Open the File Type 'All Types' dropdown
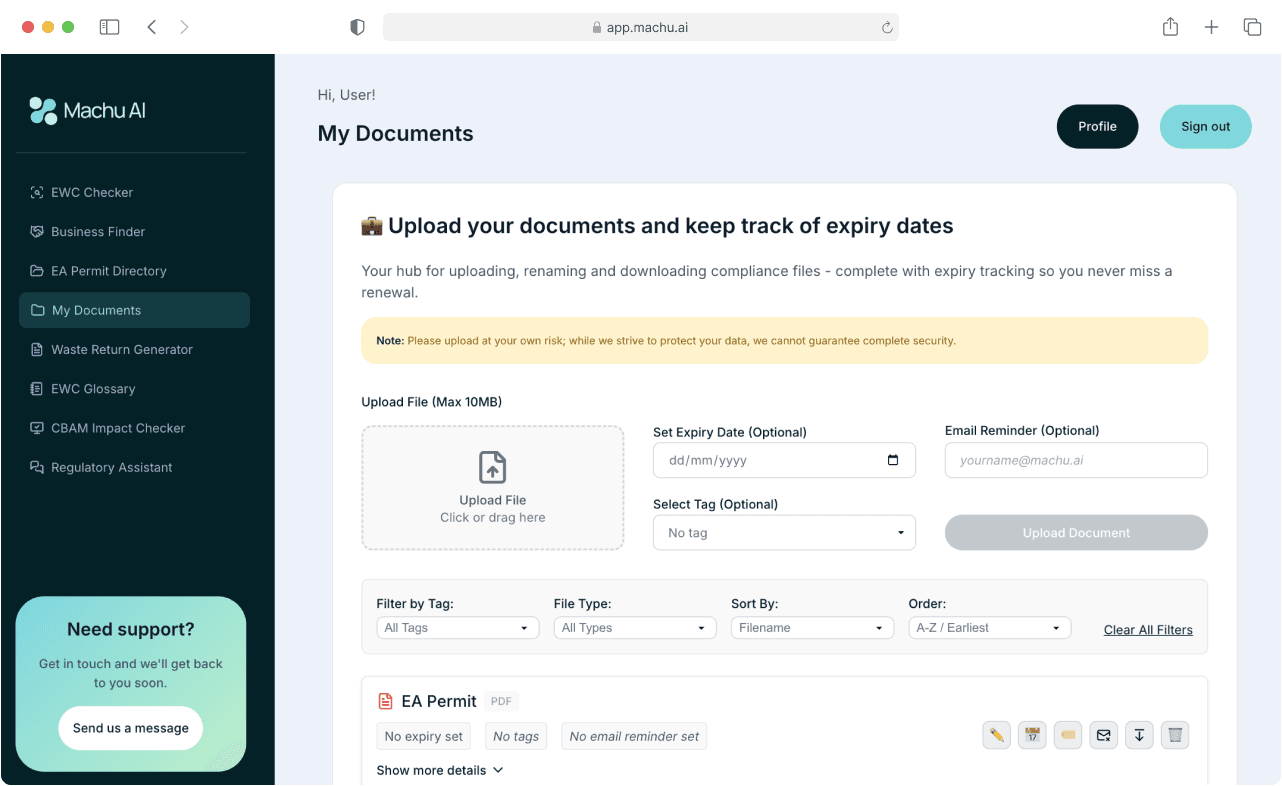Viewport: 1282px width, 786px height. coord(635,628)
